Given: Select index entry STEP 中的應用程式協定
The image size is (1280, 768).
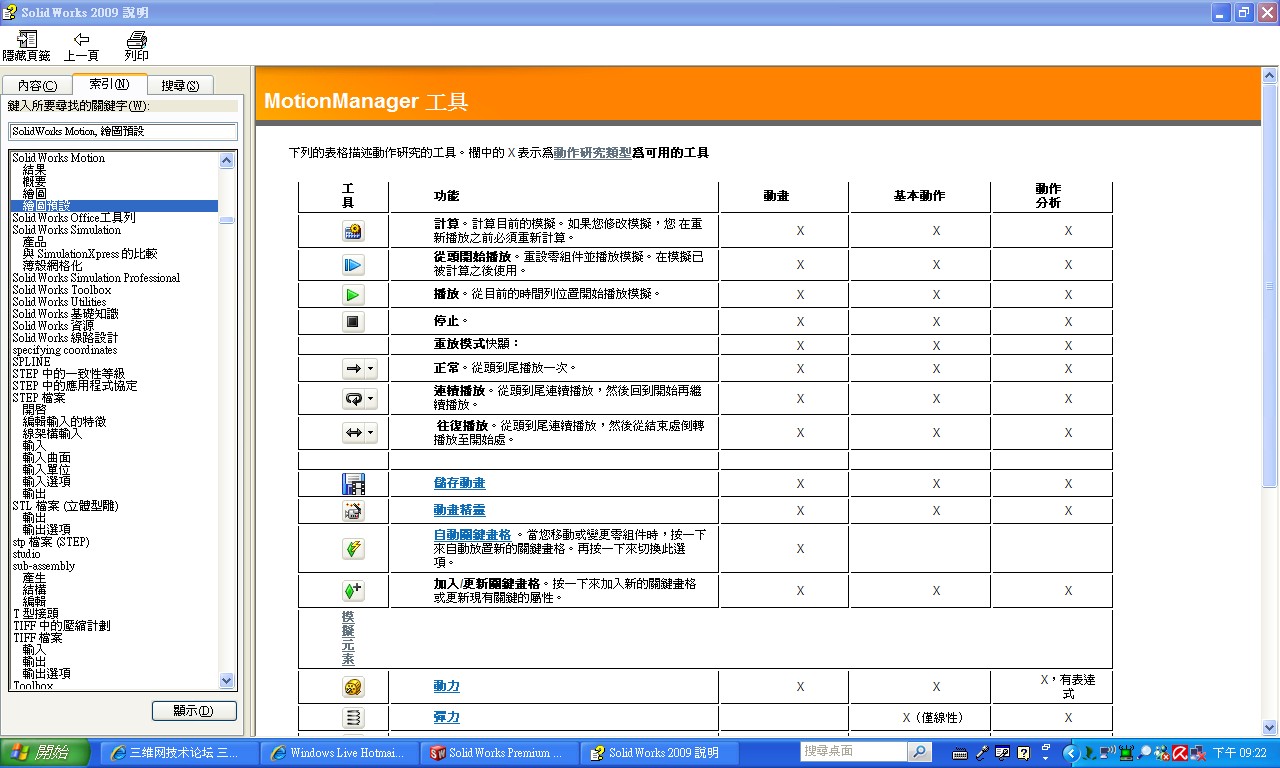Looking at the screenshot, I should point(75,386).
